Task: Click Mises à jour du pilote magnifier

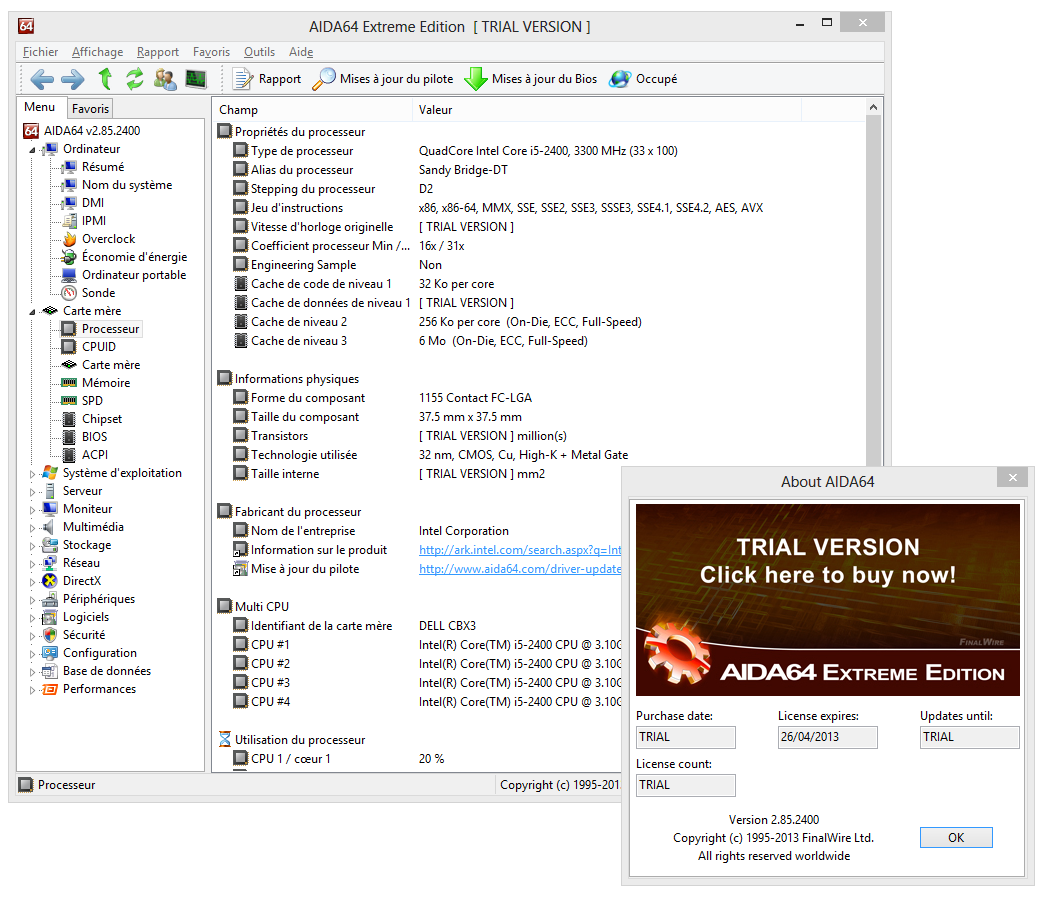Action: tap(383, 79)
